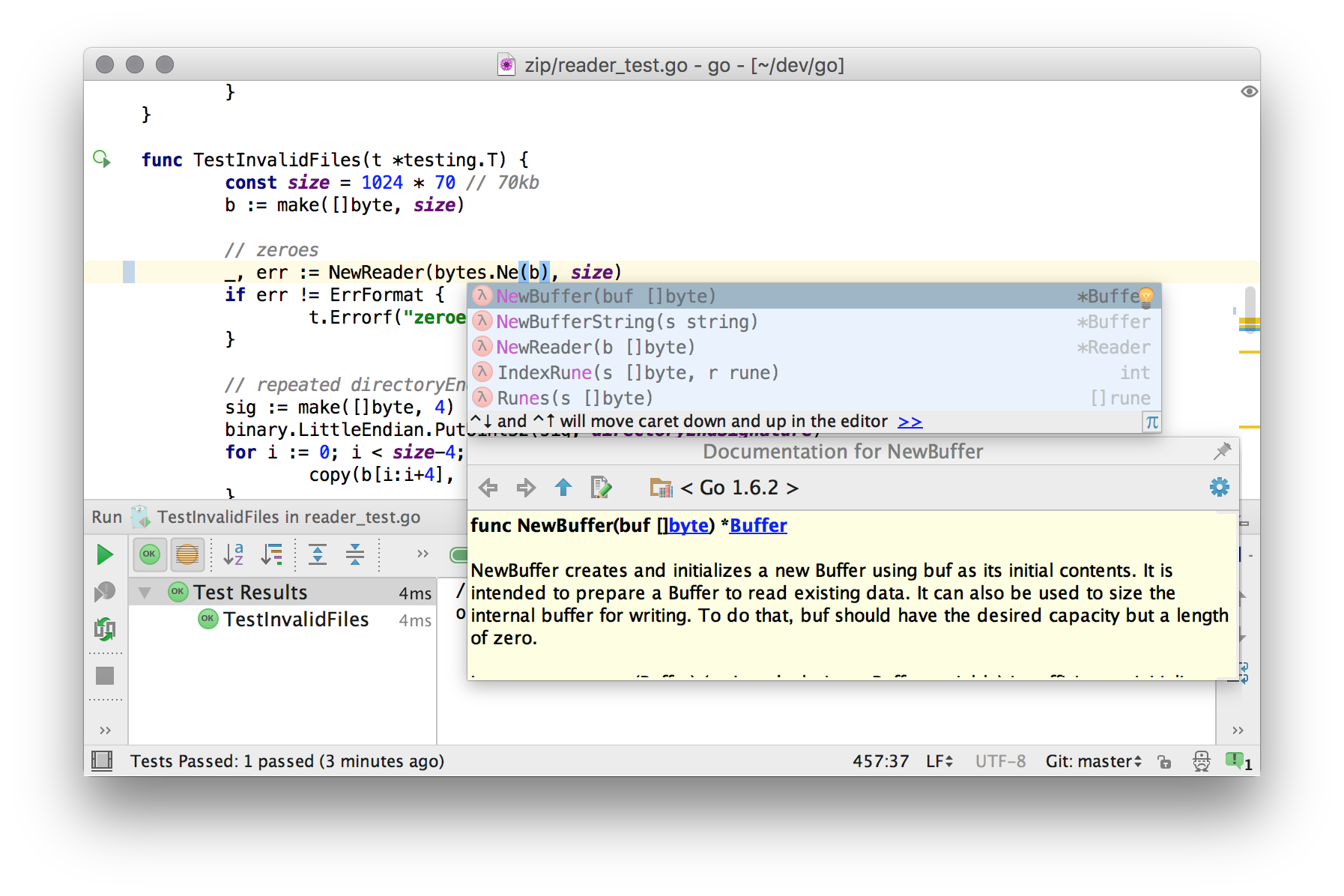This screenshot has width=1344, height=896.
Task: Expand all test results
Action: coord(318,555)
